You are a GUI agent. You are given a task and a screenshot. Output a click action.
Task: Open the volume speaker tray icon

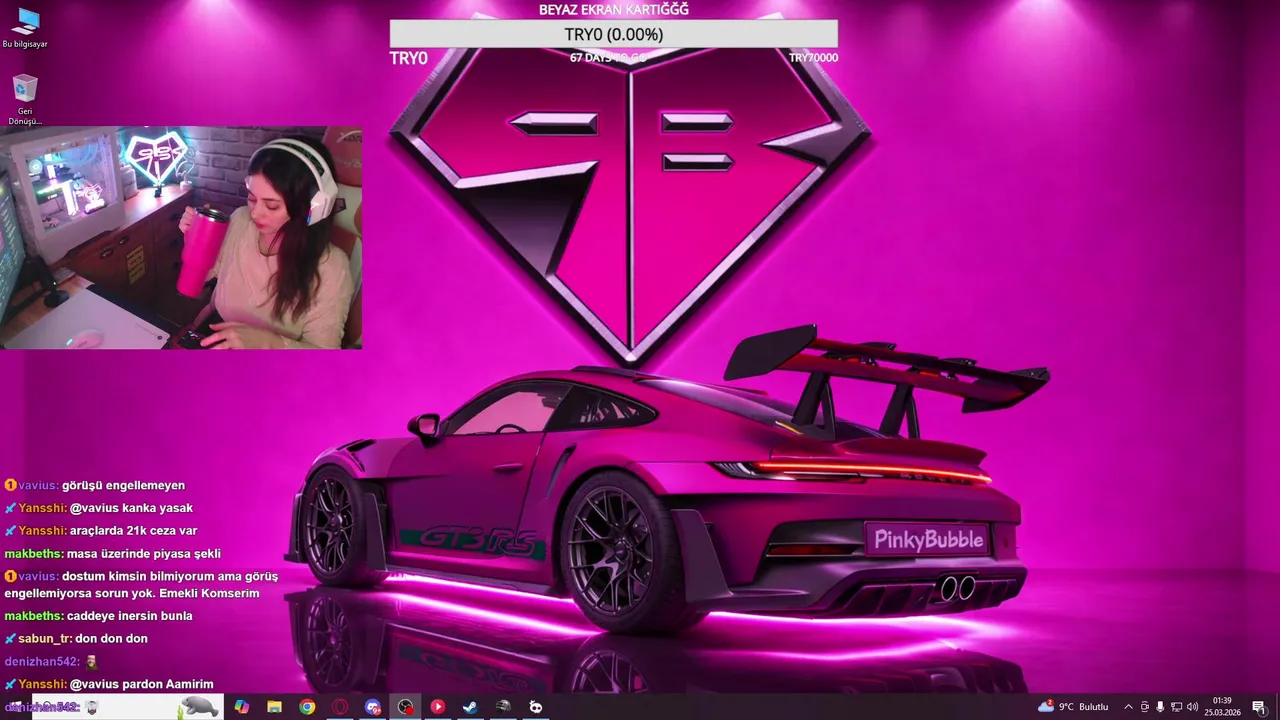[x=1192, y=707]
